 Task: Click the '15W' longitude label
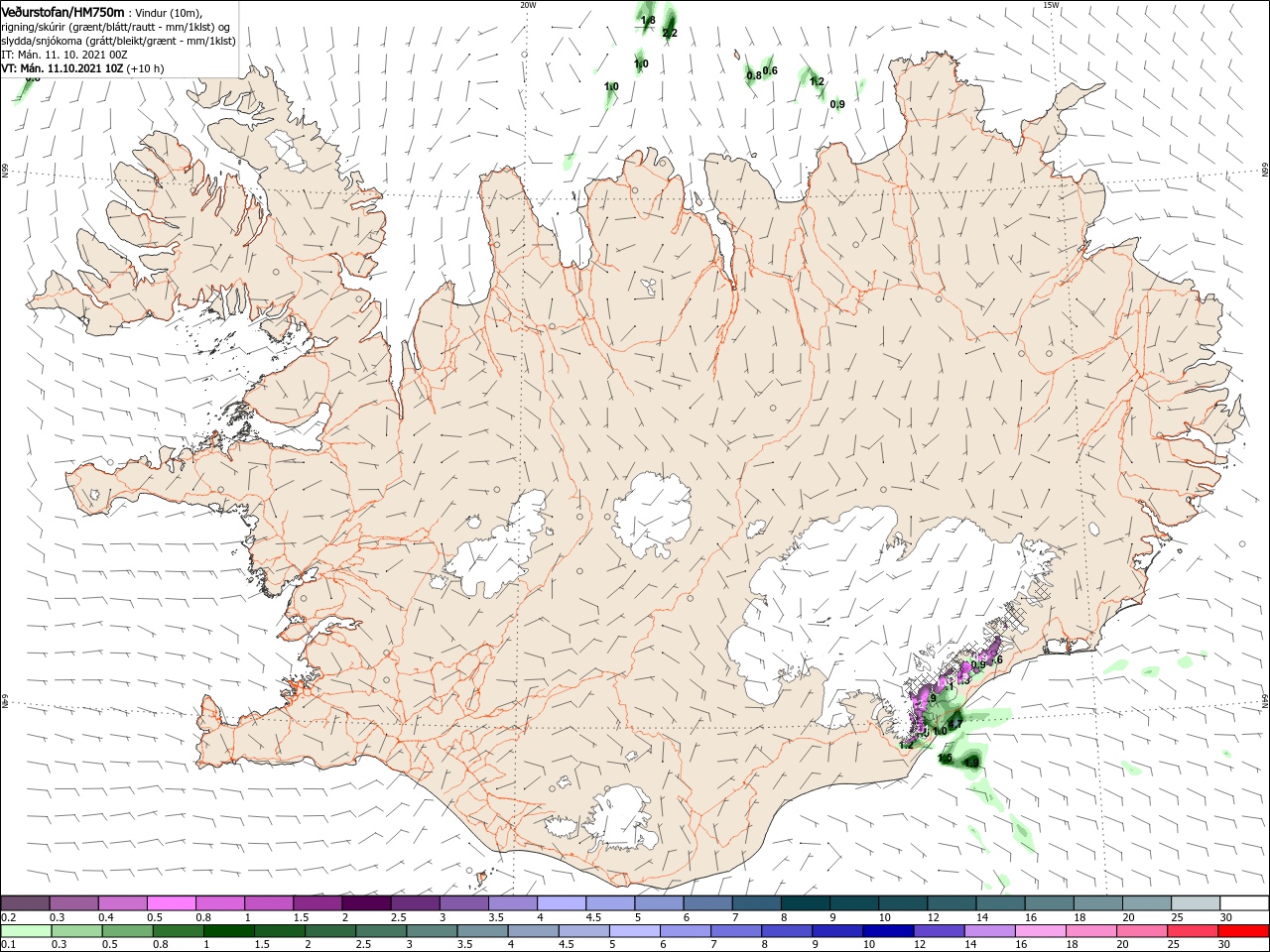(x=1051, y=5)
